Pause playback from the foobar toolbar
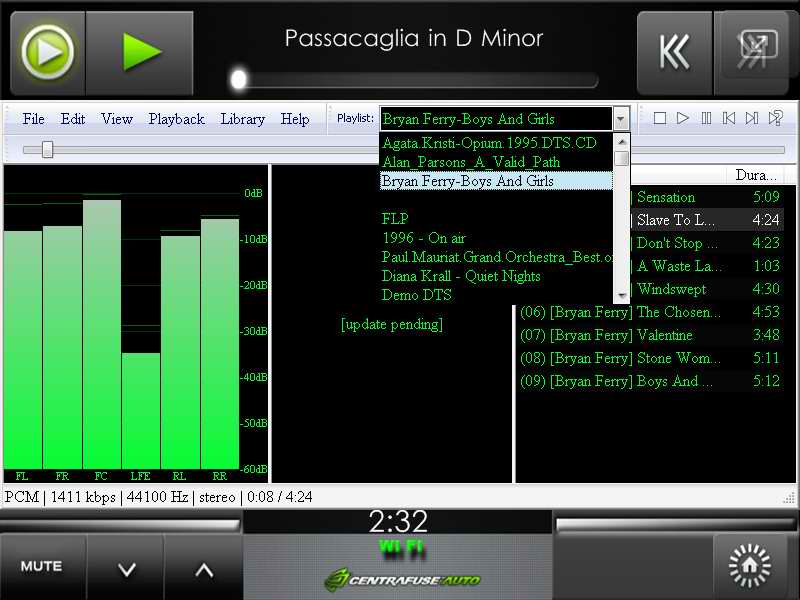 [706, 118]
